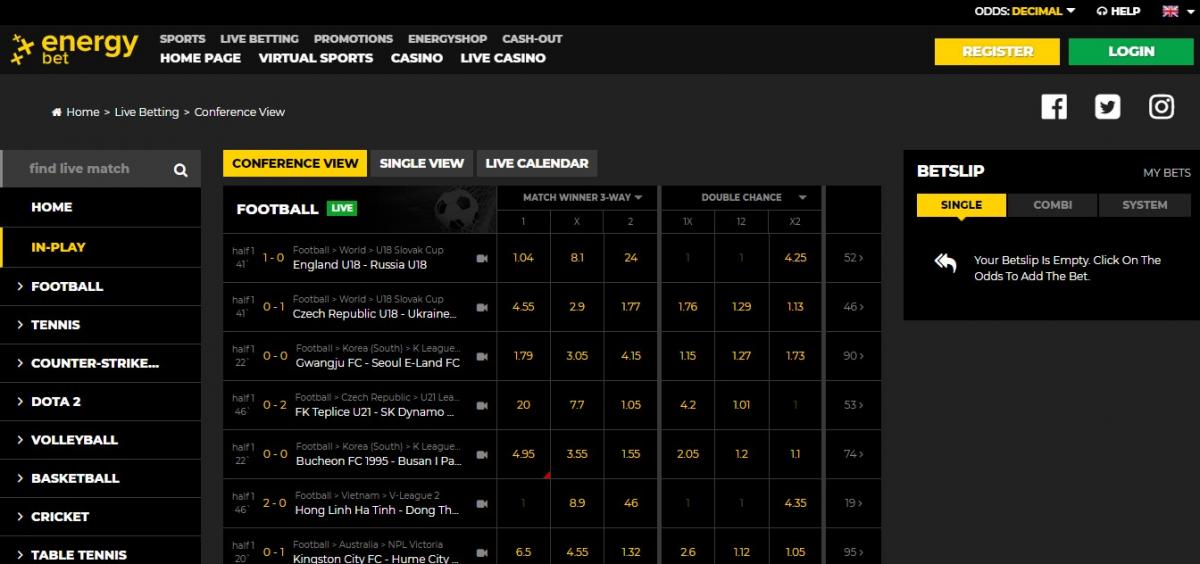Viewport: 1200px width, 564px height.
Task: Open Kingston City FC - Hume City match
Action: pos(377,559)
